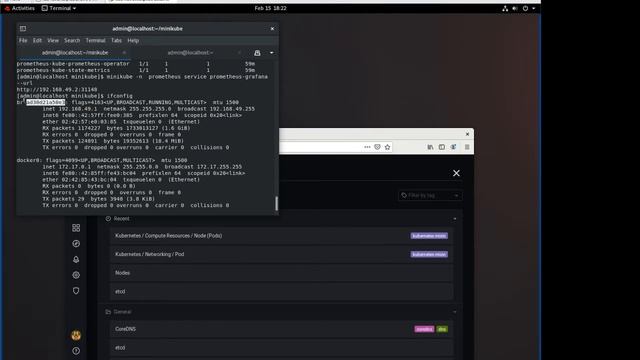Image resolution: width=640 pixels, height=360 pixels.
Task: Switch to admin@localhost:~/minikube terminal tab
Action: [x=74, y=53]
